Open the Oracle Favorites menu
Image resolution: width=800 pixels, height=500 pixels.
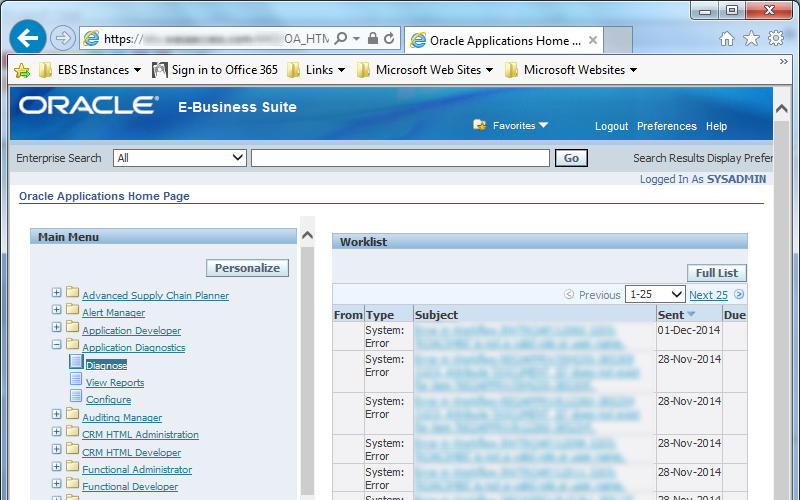tap(511, 126)
